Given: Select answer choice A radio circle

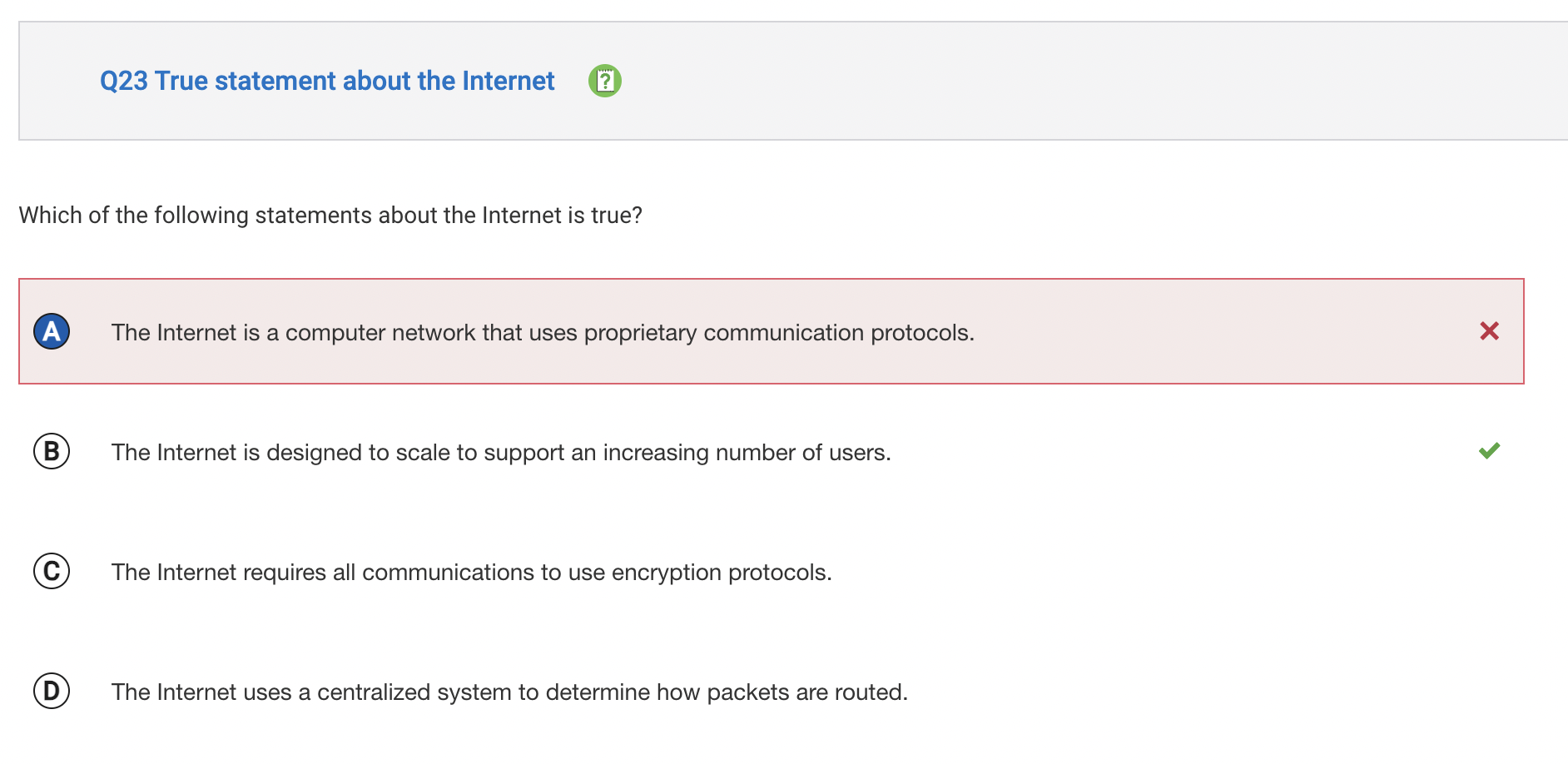Looking at the screenshot, I should 52,331.
